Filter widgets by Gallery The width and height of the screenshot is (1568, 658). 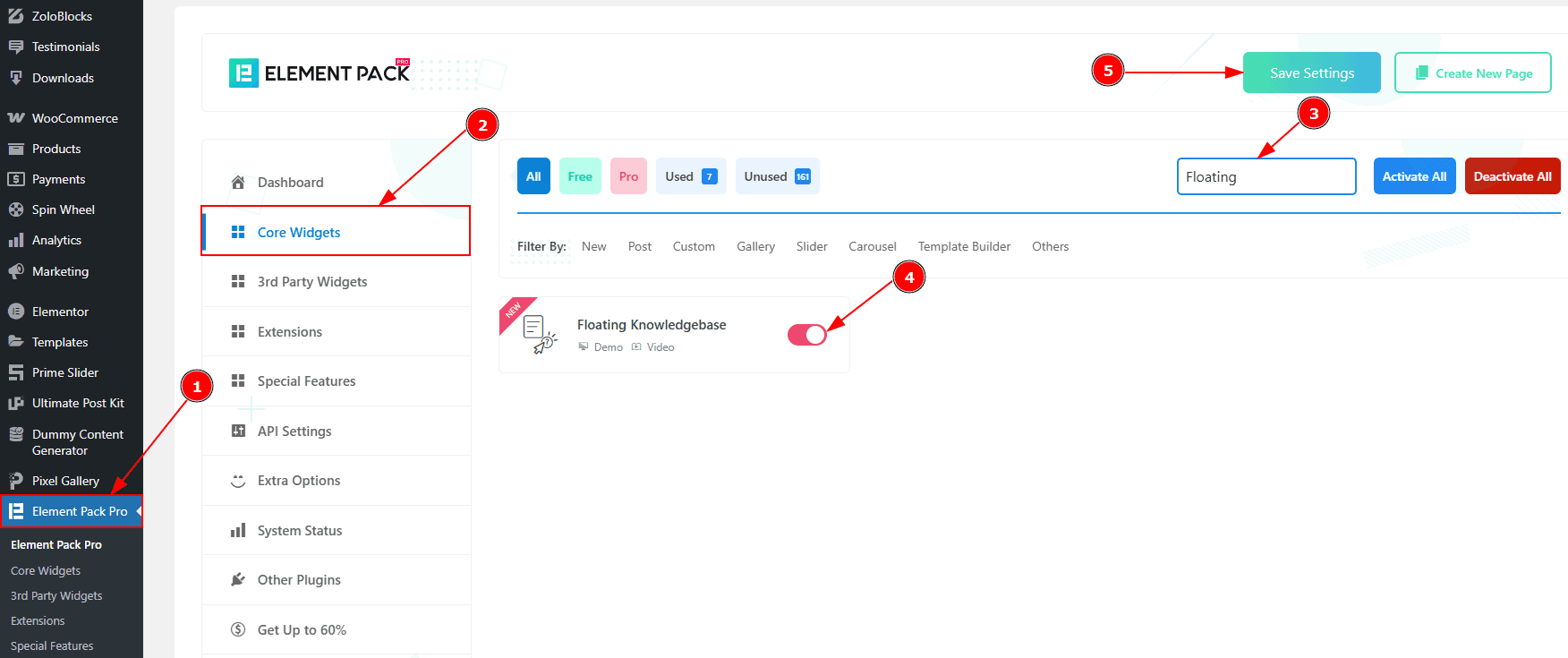tap(756, 246)
